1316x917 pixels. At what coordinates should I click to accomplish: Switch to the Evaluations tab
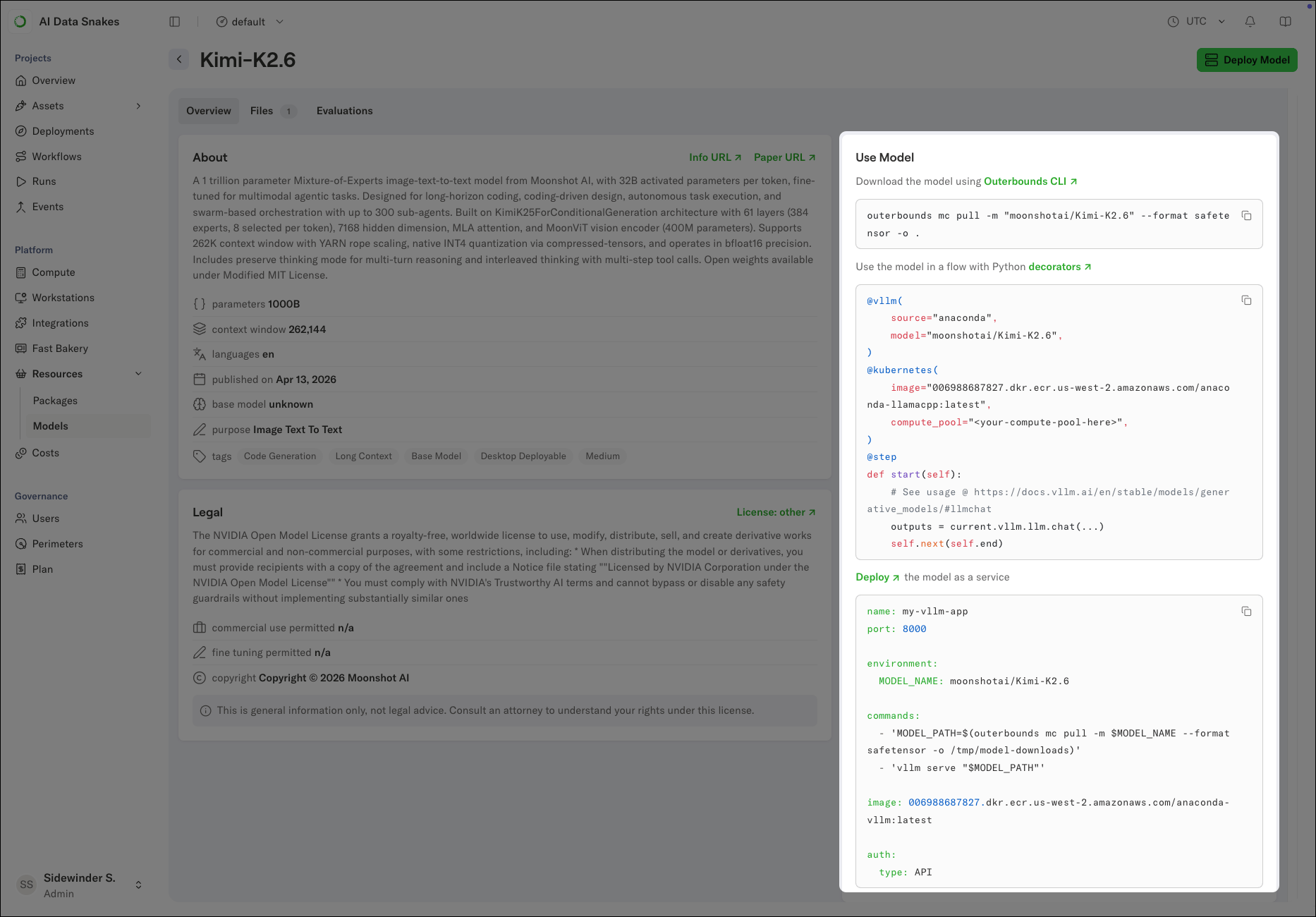[x=345, y=111]
